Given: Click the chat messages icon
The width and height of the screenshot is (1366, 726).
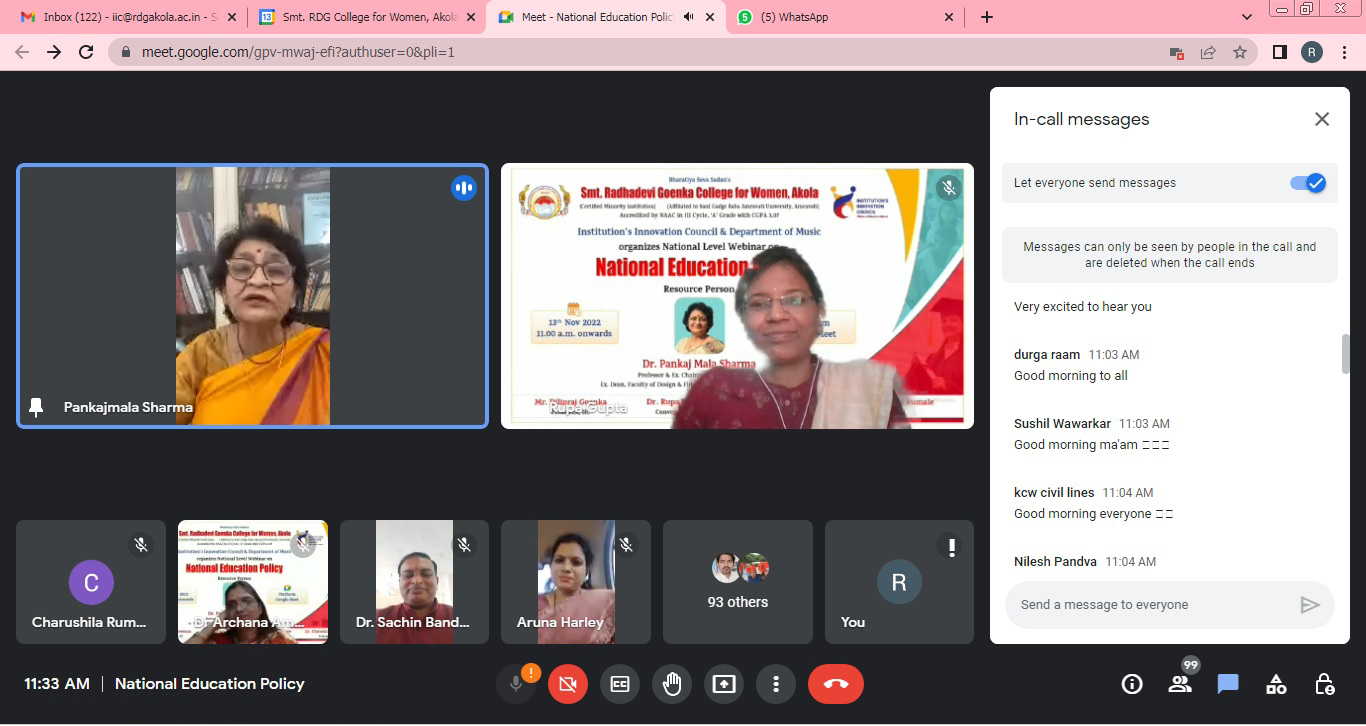Looking at the screenshot, I should [1228, 684].
